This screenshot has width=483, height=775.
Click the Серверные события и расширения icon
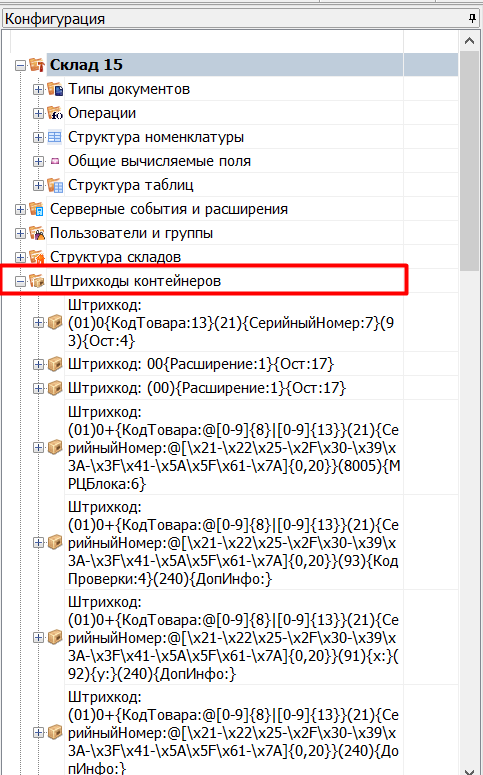click(37, 209)
